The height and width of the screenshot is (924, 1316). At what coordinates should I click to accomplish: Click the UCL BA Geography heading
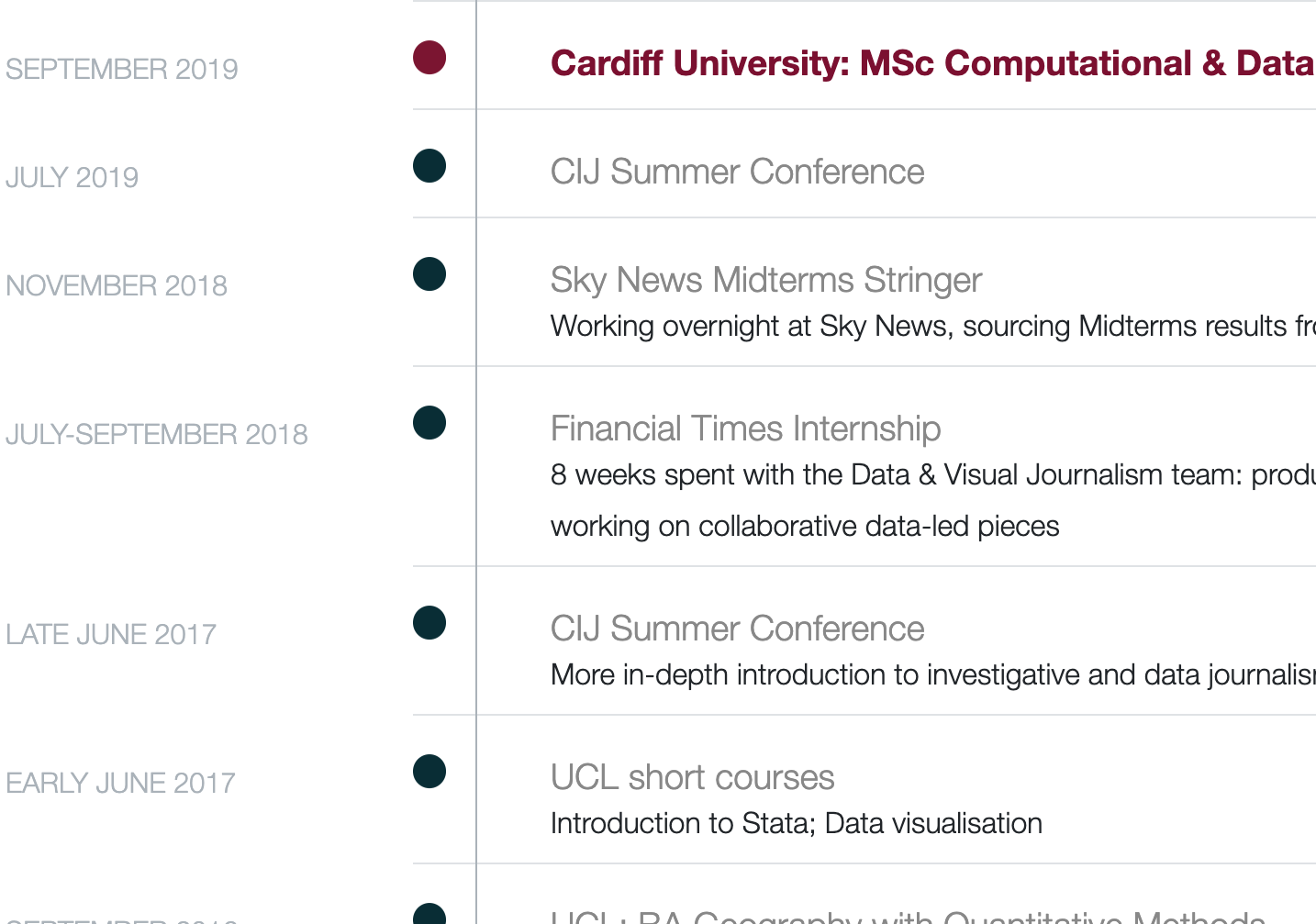(908, 916)
